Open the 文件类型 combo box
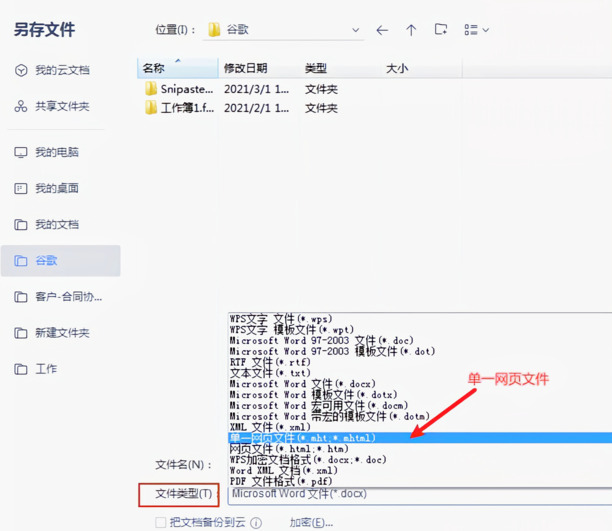The width and height of the screenshot is (612, 531). point(420,495)
